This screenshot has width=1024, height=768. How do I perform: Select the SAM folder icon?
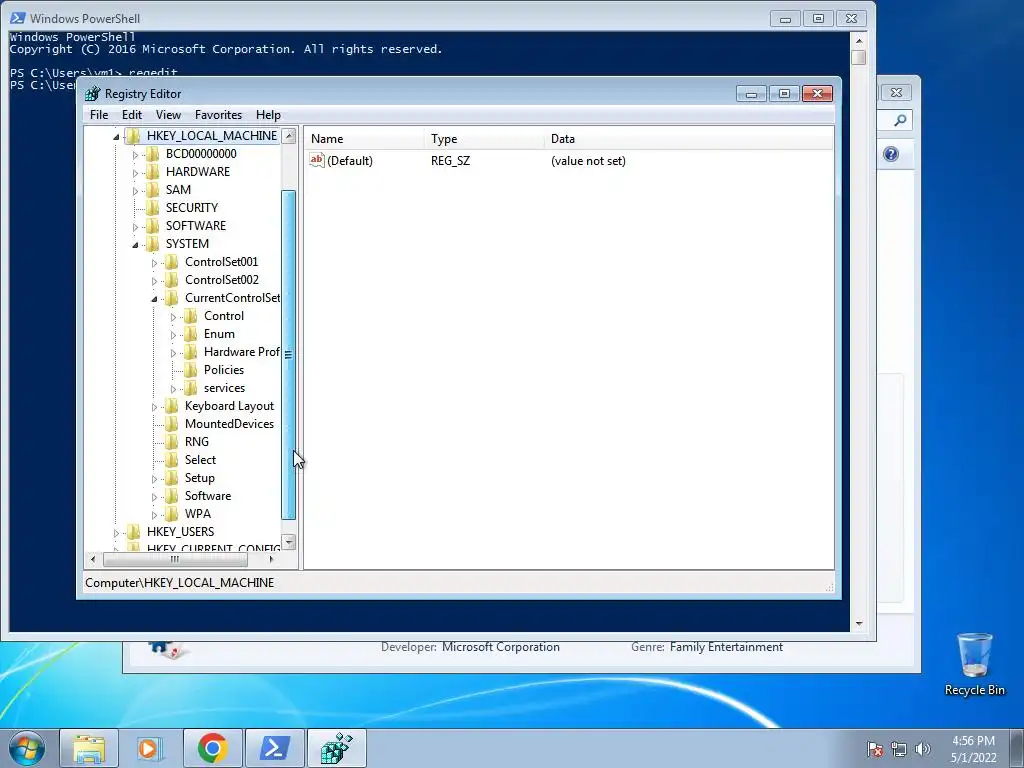pos(152,189)
